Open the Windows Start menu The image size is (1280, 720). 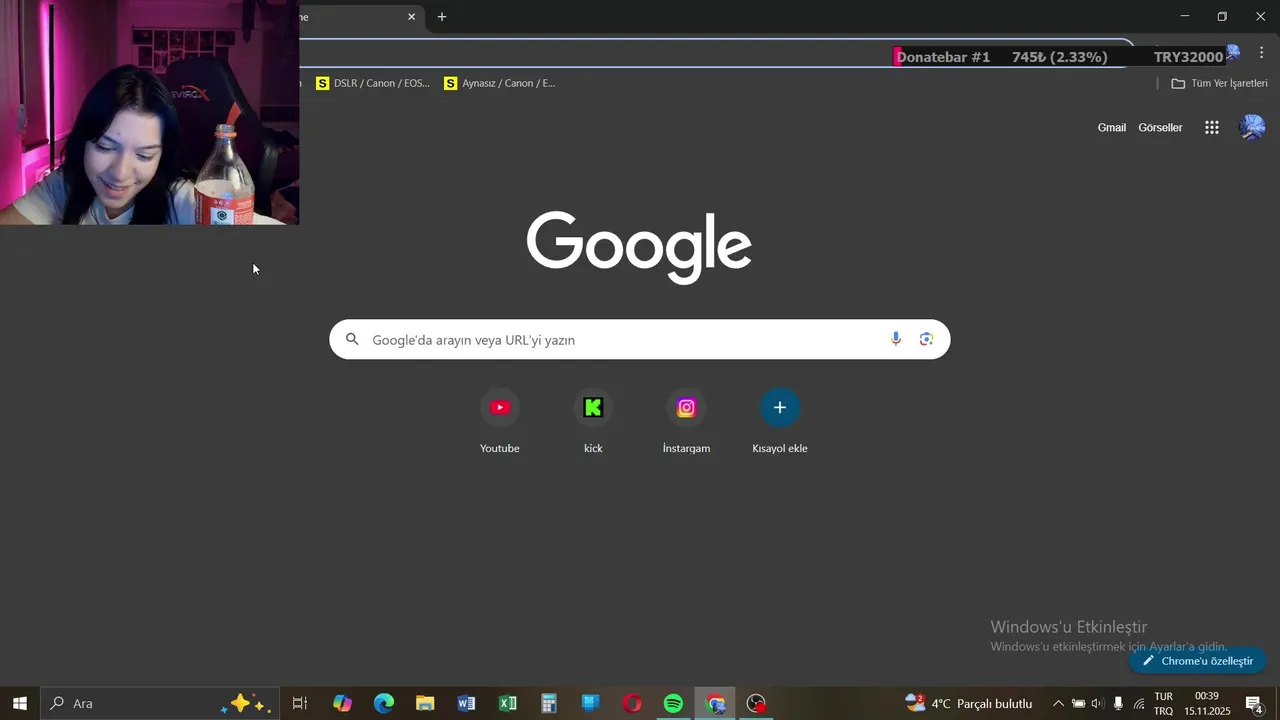click(19, 703)
